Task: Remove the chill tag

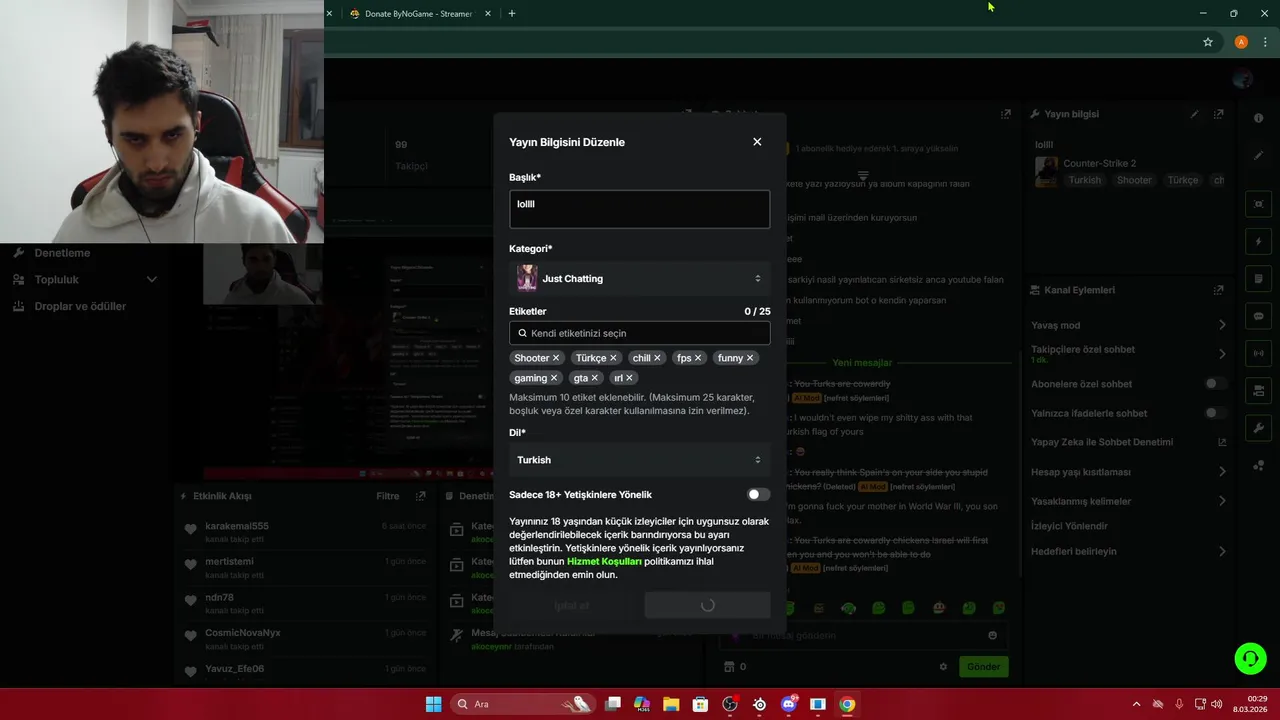Action: [657, 358]
